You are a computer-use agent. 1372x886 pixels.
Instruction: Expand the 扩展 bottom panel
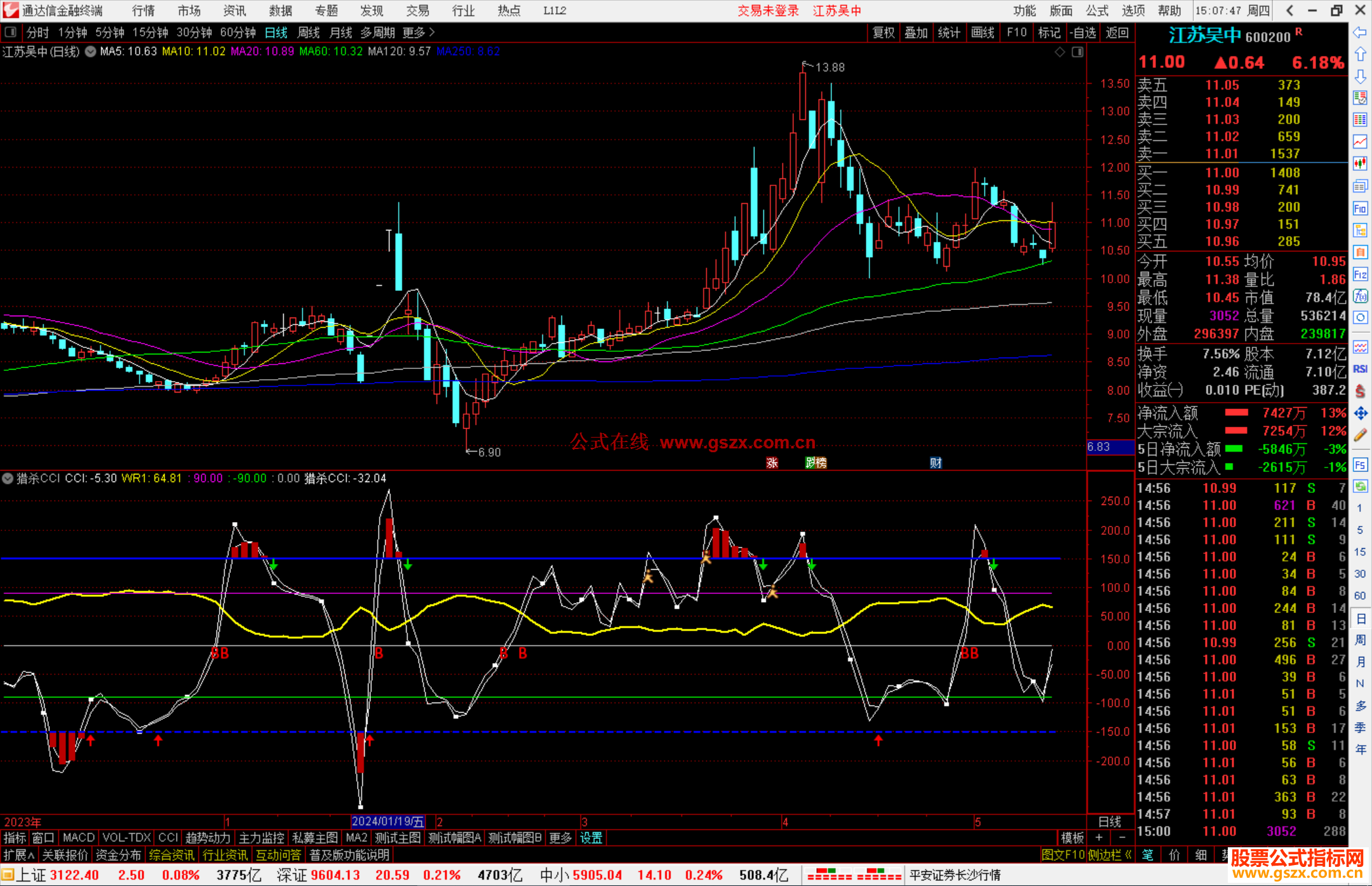19,855
